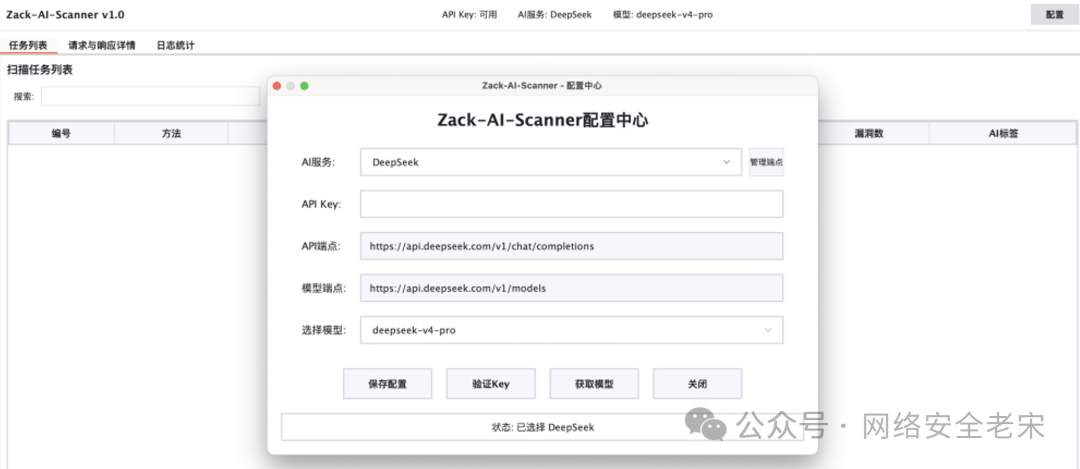Click the API Key: 可用 status text
Image resolution: width=1080 pixels, height=469 pixels.
tap(469, 14)
